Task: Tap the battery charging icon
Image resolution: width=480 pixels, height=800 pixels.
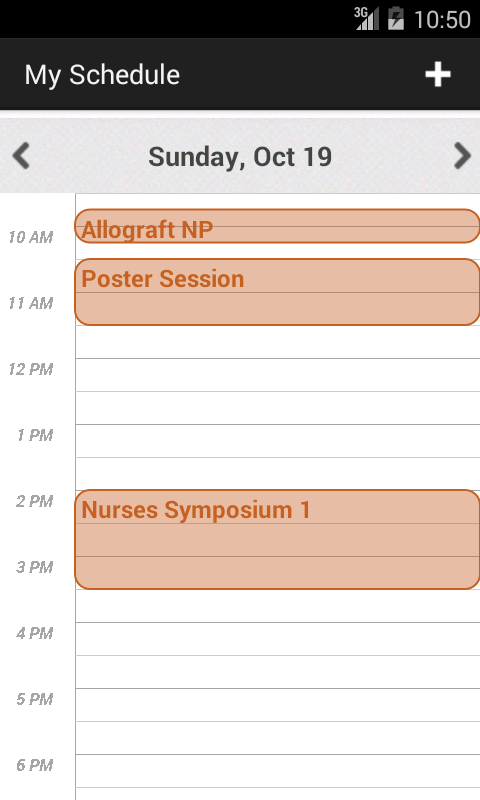Action: pyautogui.click(x=395, y=19)
